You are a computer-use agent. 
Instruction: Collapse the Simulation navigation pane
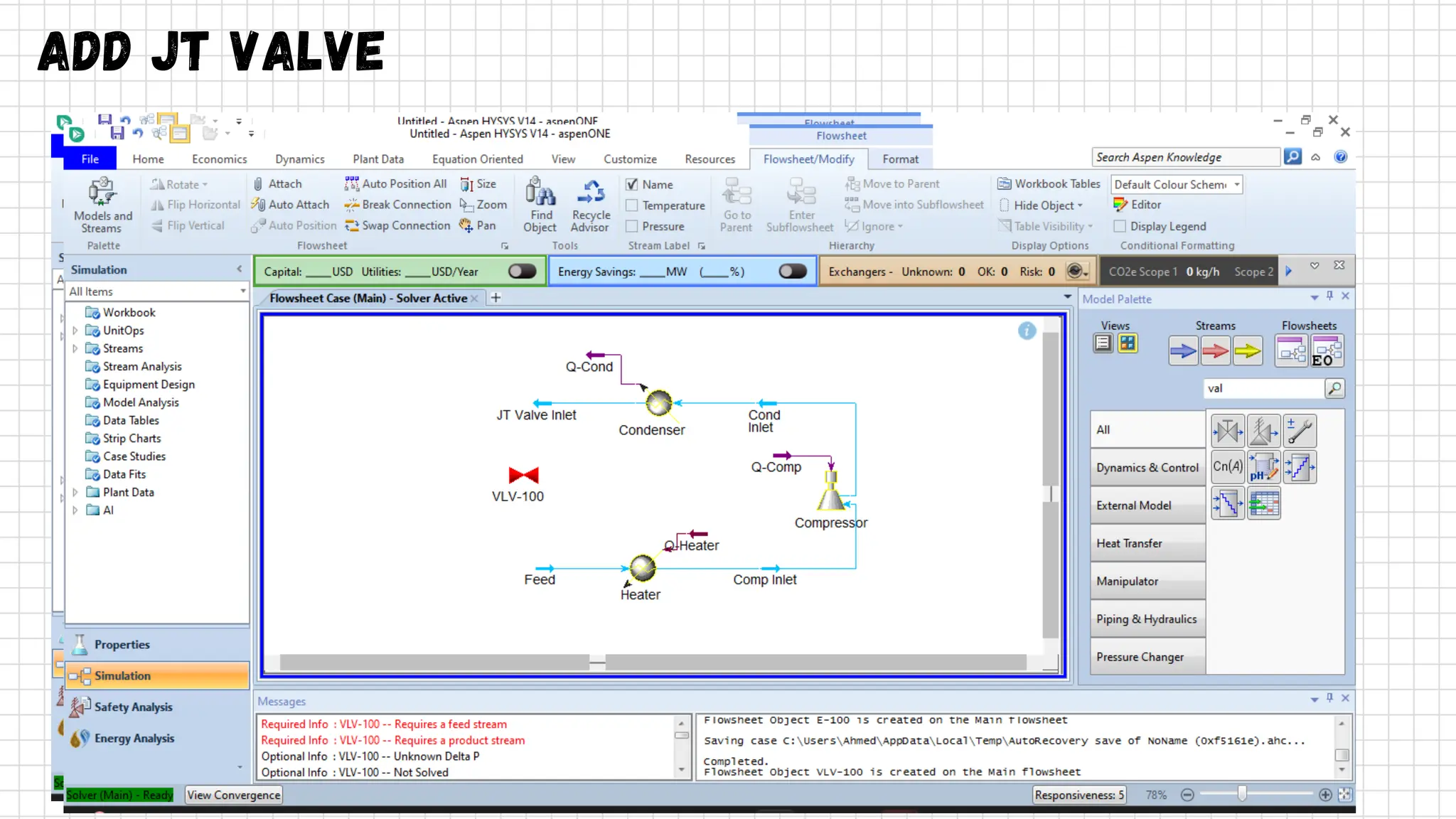point(240,269)
